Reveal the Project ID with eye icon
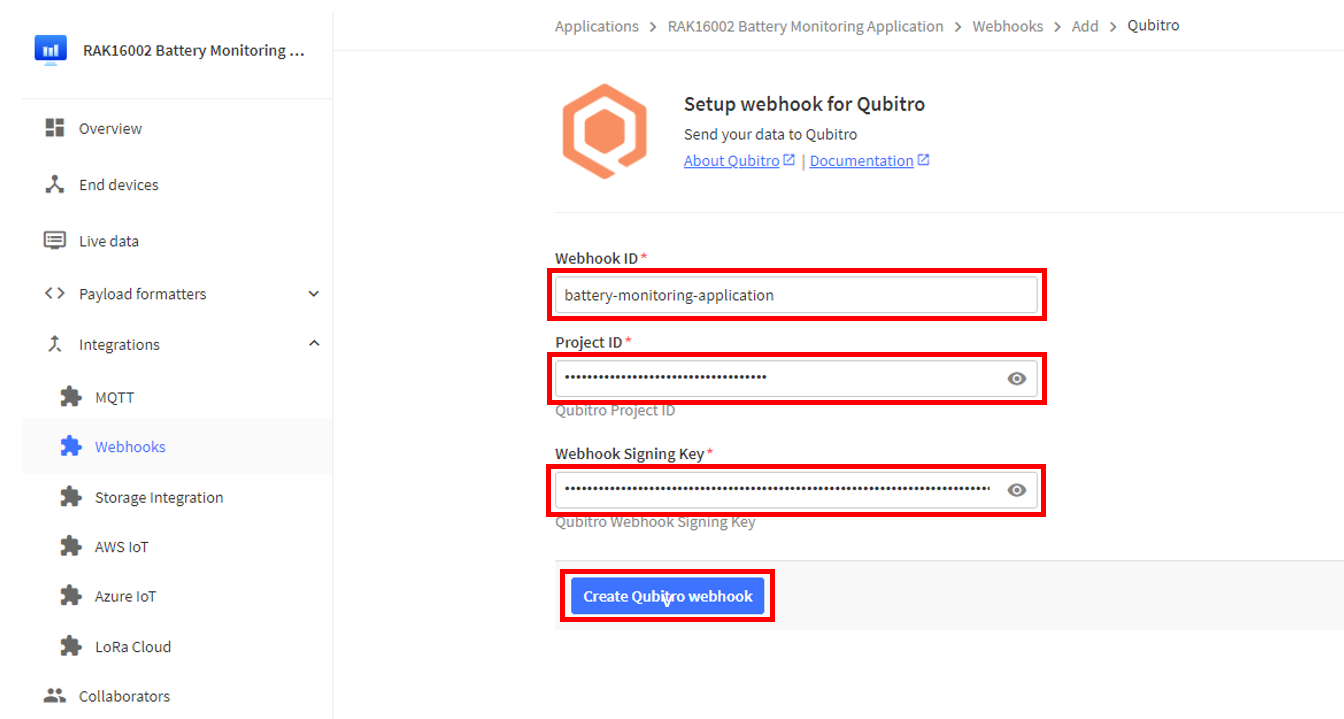The image size is (1344, 719). pos(1017,378)
